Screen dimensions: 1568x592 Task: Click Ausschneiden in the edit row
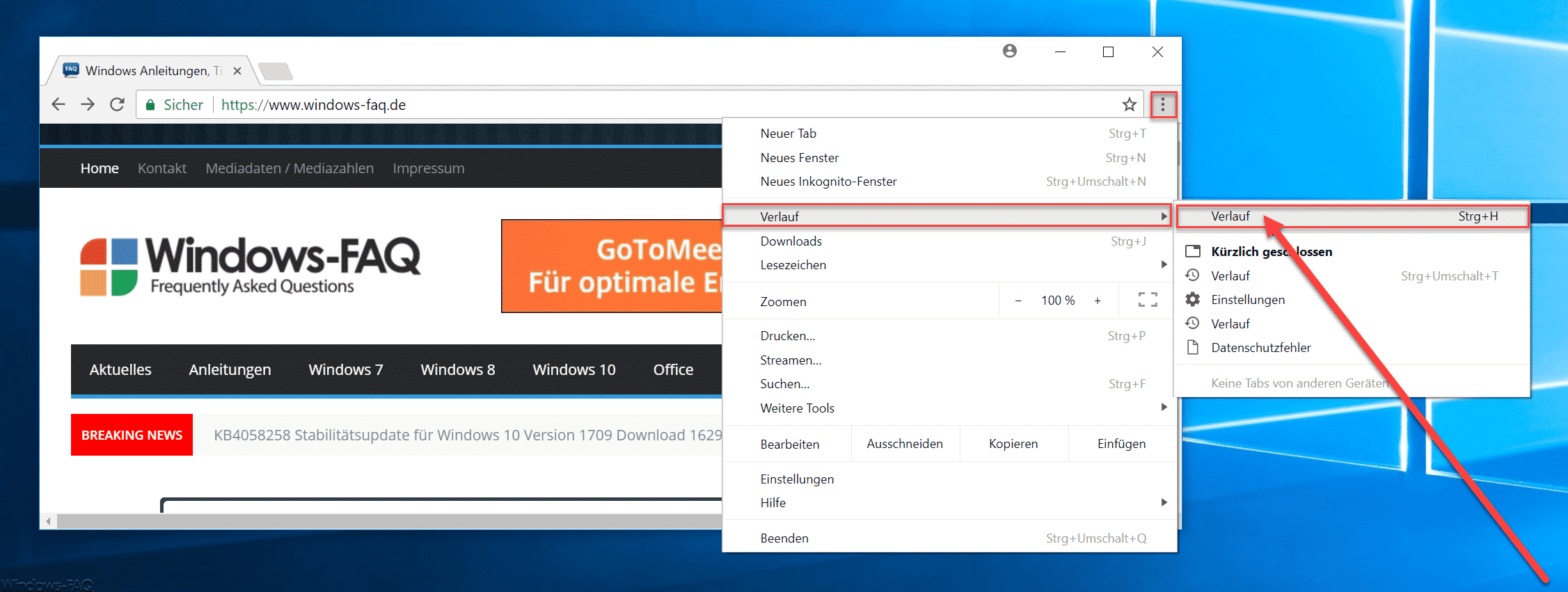(x=905, y=443)
